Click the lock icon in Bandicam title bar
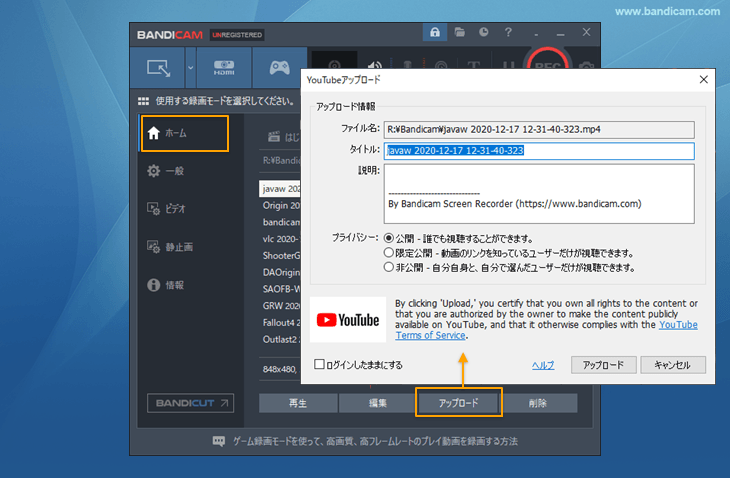The width and height of the screenshot is (730, 478). (x=435, y=33)
